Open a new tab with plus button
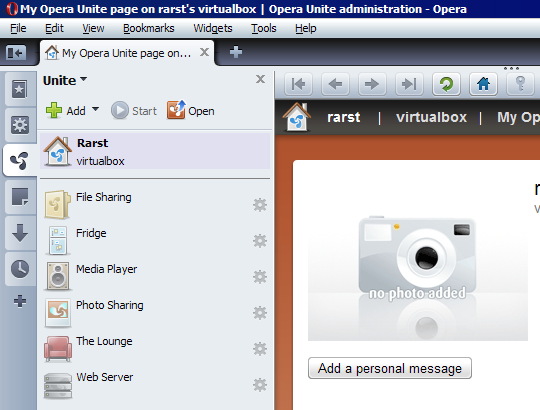Viewport: 540px width, 410px height. 236,52
